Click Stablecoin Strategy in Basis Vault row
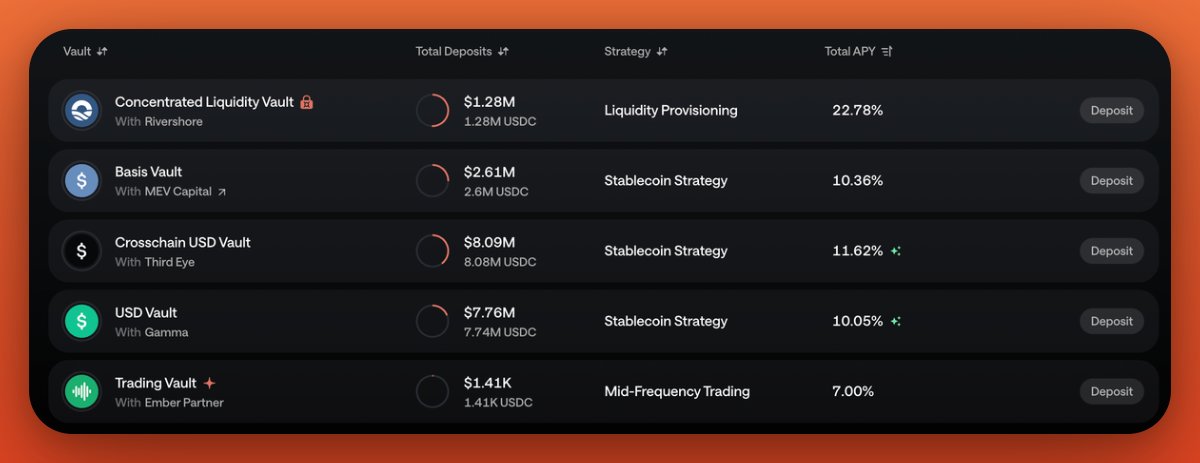The image size is (1200, 463). point(666,181)
